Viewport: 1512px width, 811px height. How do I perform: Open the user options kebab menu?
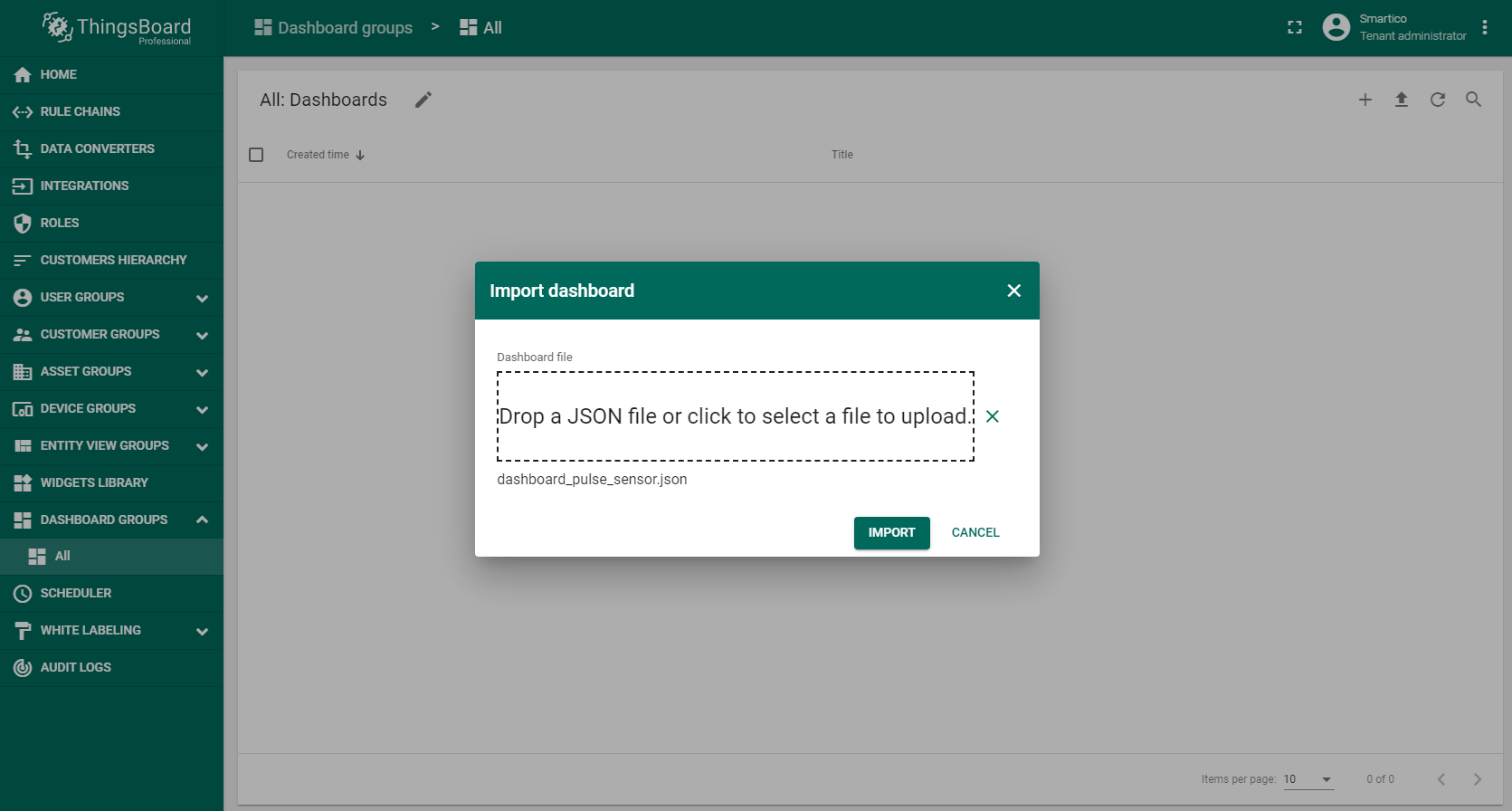pos(1485,28)
